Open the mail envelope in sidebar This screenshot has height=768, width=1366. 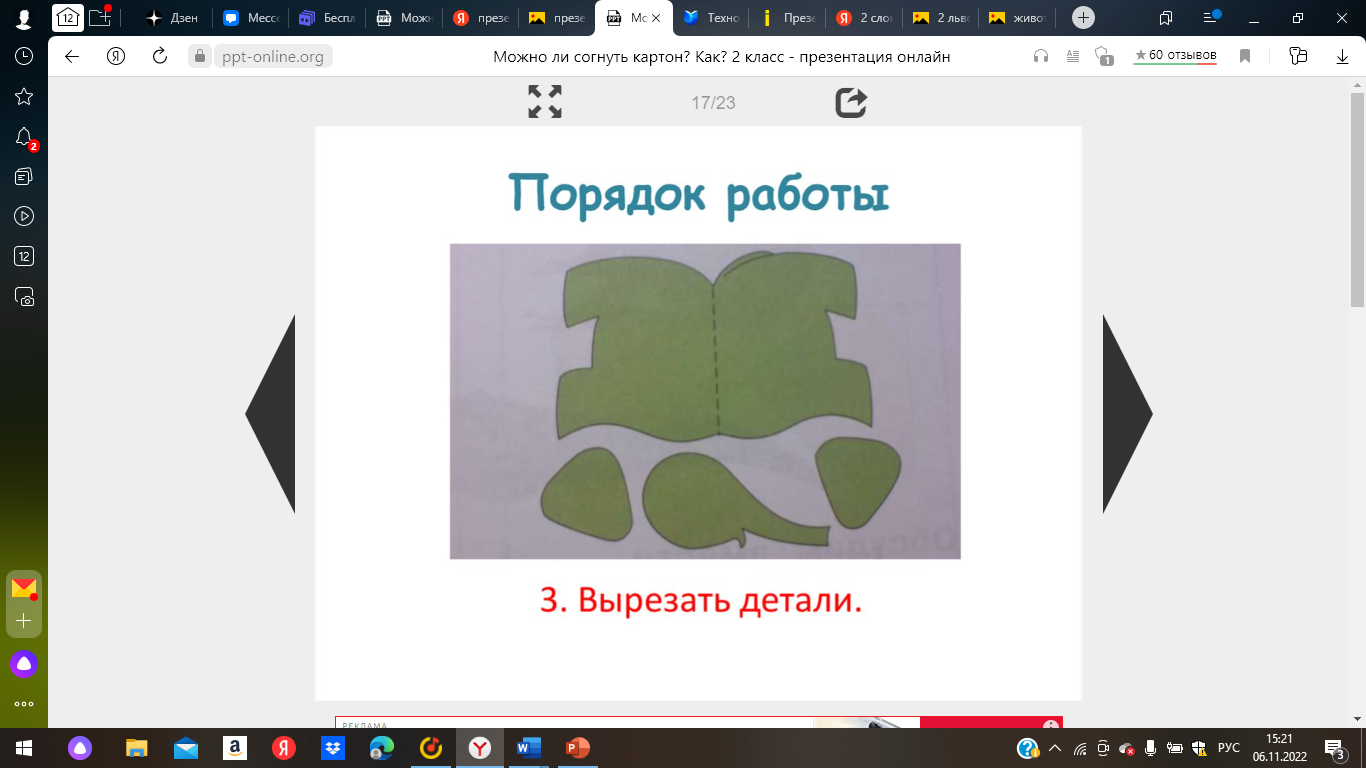coord(24,588)
